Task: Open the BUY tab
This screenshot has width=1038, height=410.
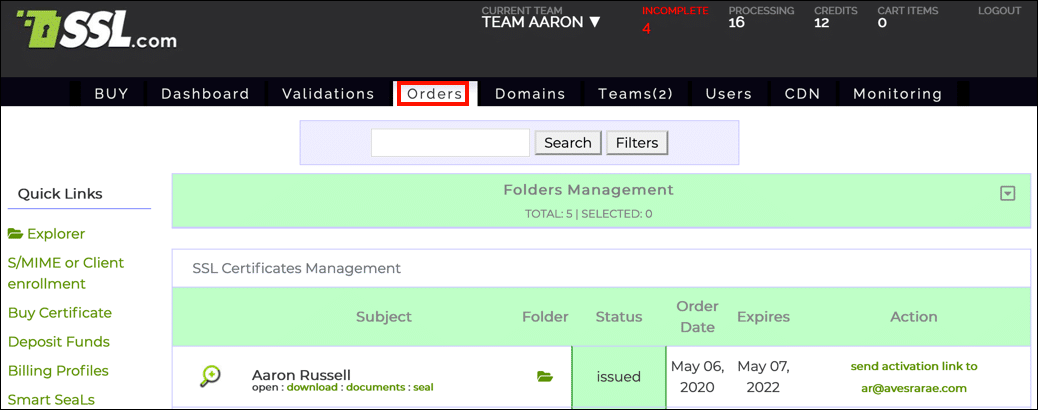Action: pos(111,94)
